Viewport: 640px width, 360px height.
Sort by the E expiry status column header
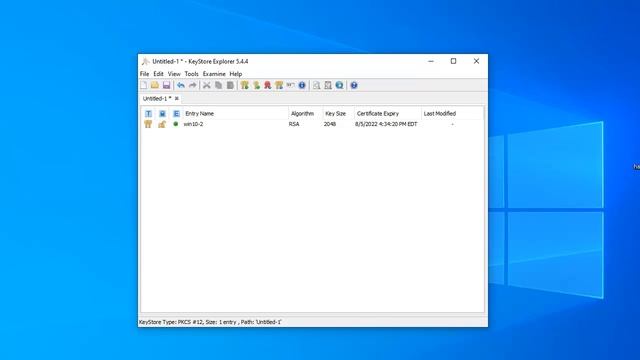pyautogui.click(x=176, y=113)
